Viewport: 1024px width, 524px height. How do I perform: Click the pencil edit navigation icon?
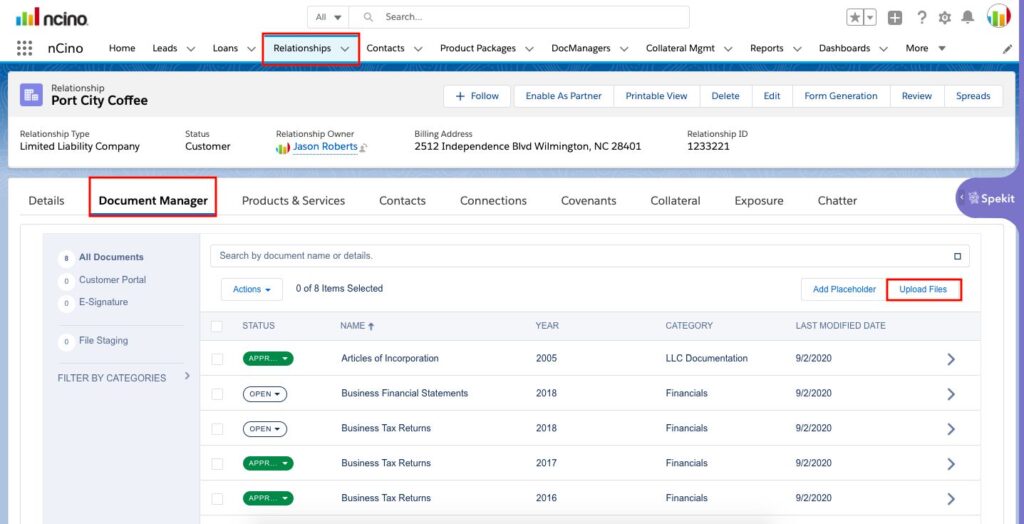pos(1008,48)
